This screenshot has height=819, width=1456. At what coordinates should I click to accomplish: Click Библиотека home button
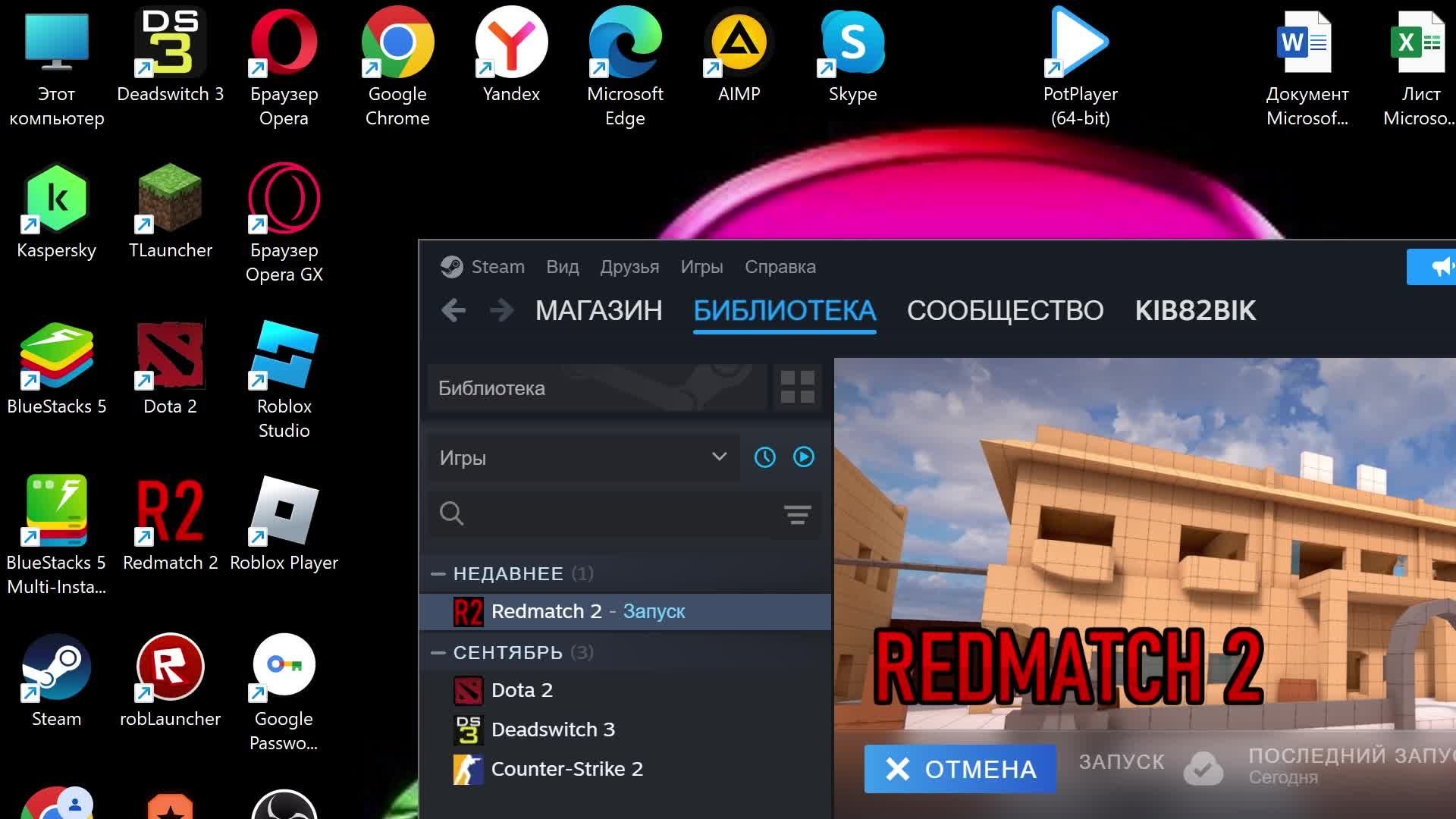pyautogui.click(x=598, y=388)
